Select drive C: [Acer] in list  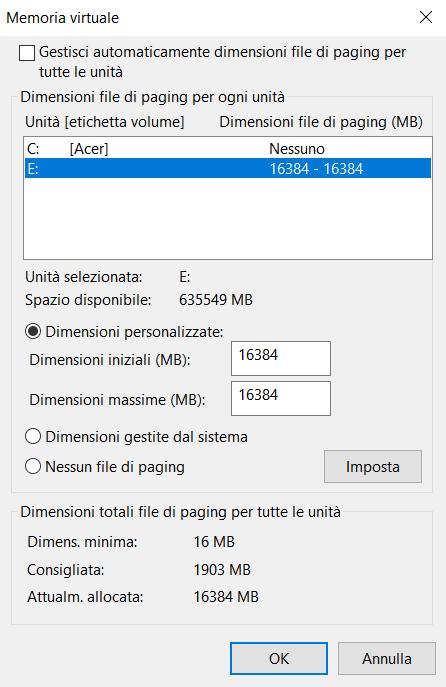point(227,149)
